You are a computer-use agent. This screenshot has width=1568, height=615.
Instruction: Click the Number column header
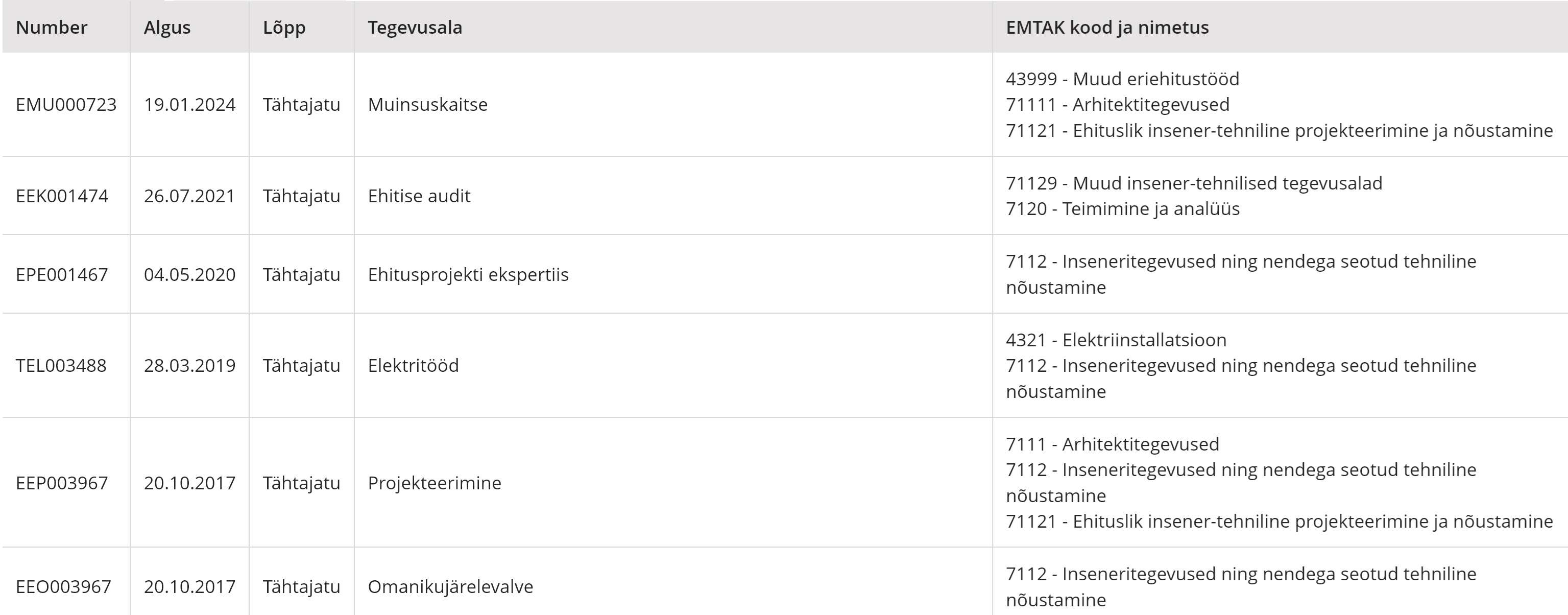(x=52, y=28)
